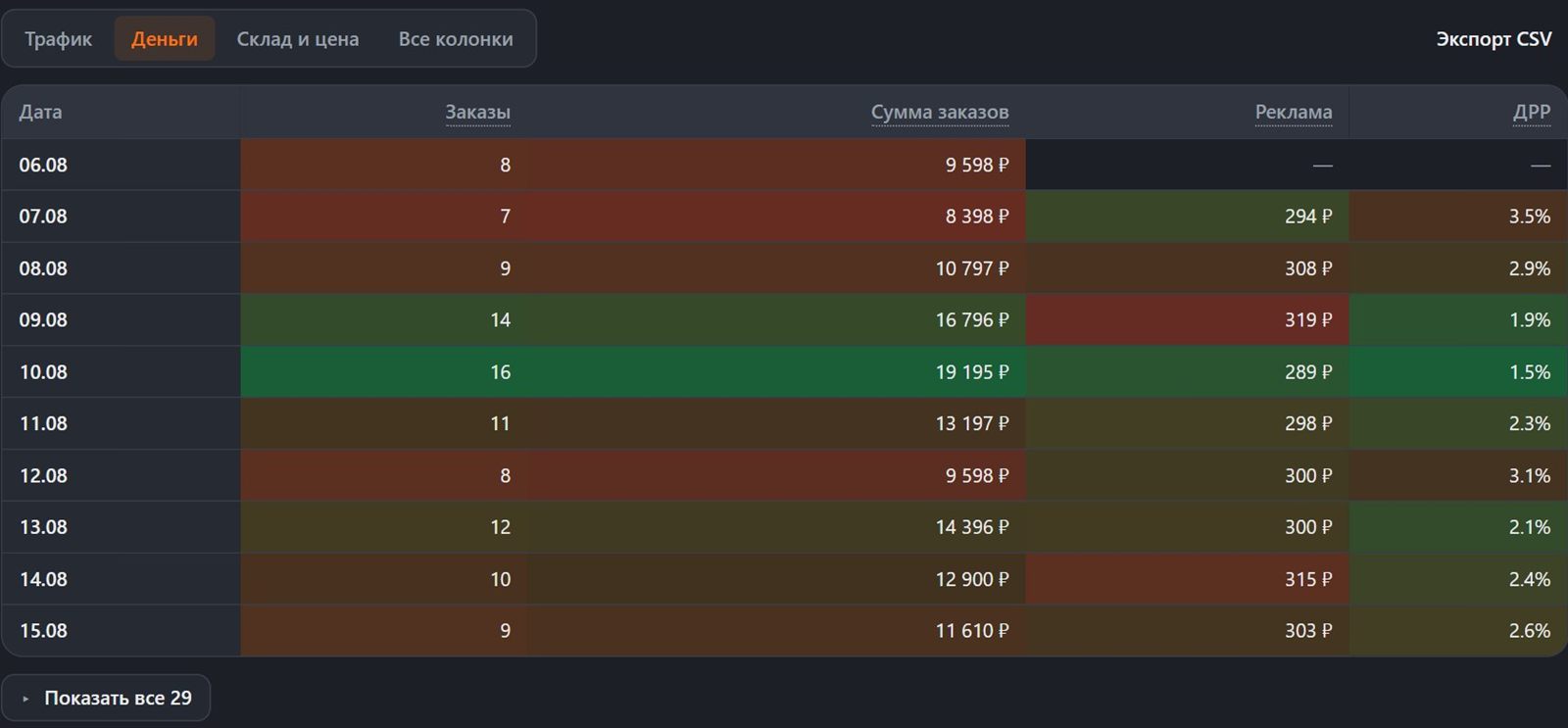Open the Склад и цена tab
Screen dimensions: 1568x728
(298, 39)
